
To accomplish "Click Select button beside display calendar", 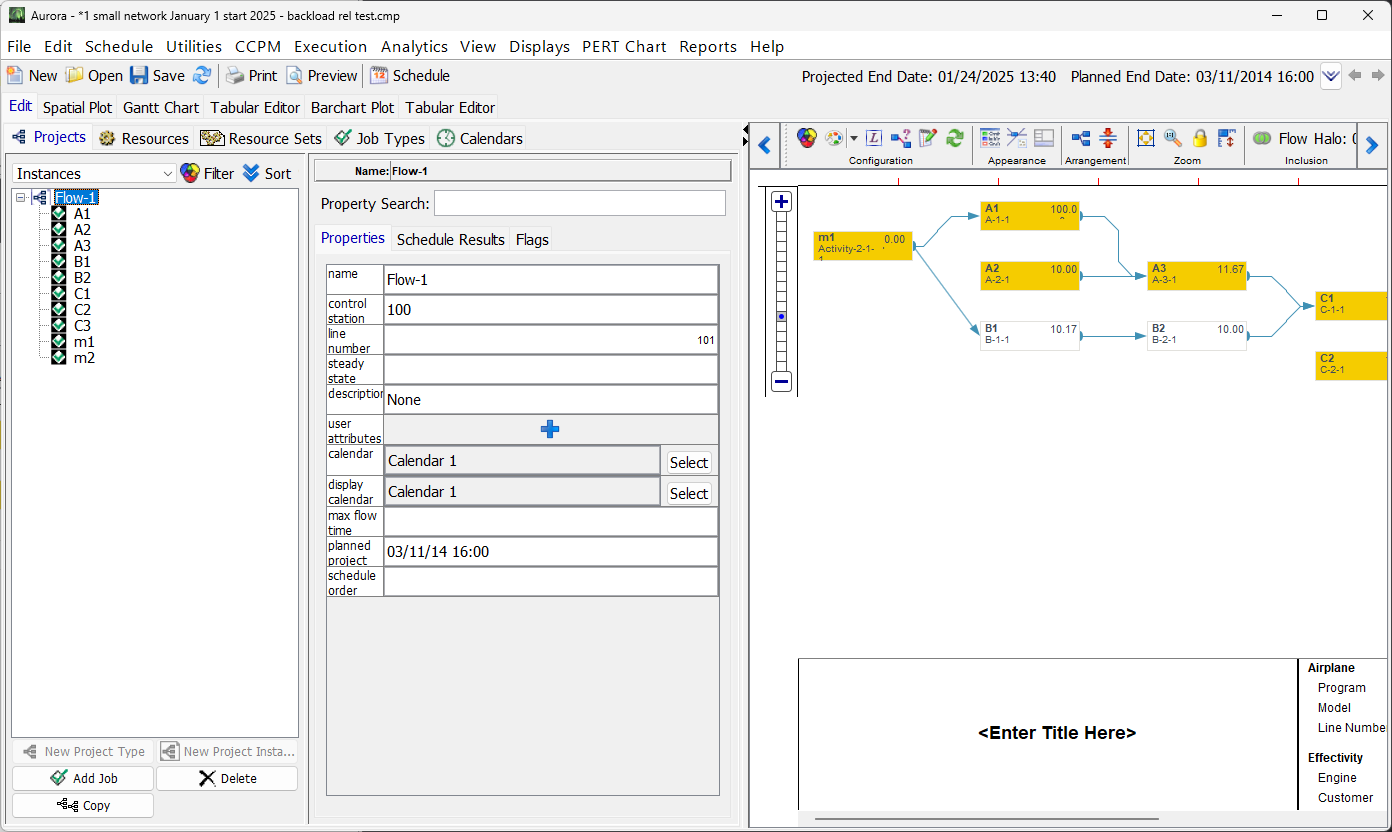I will [688, 493].
